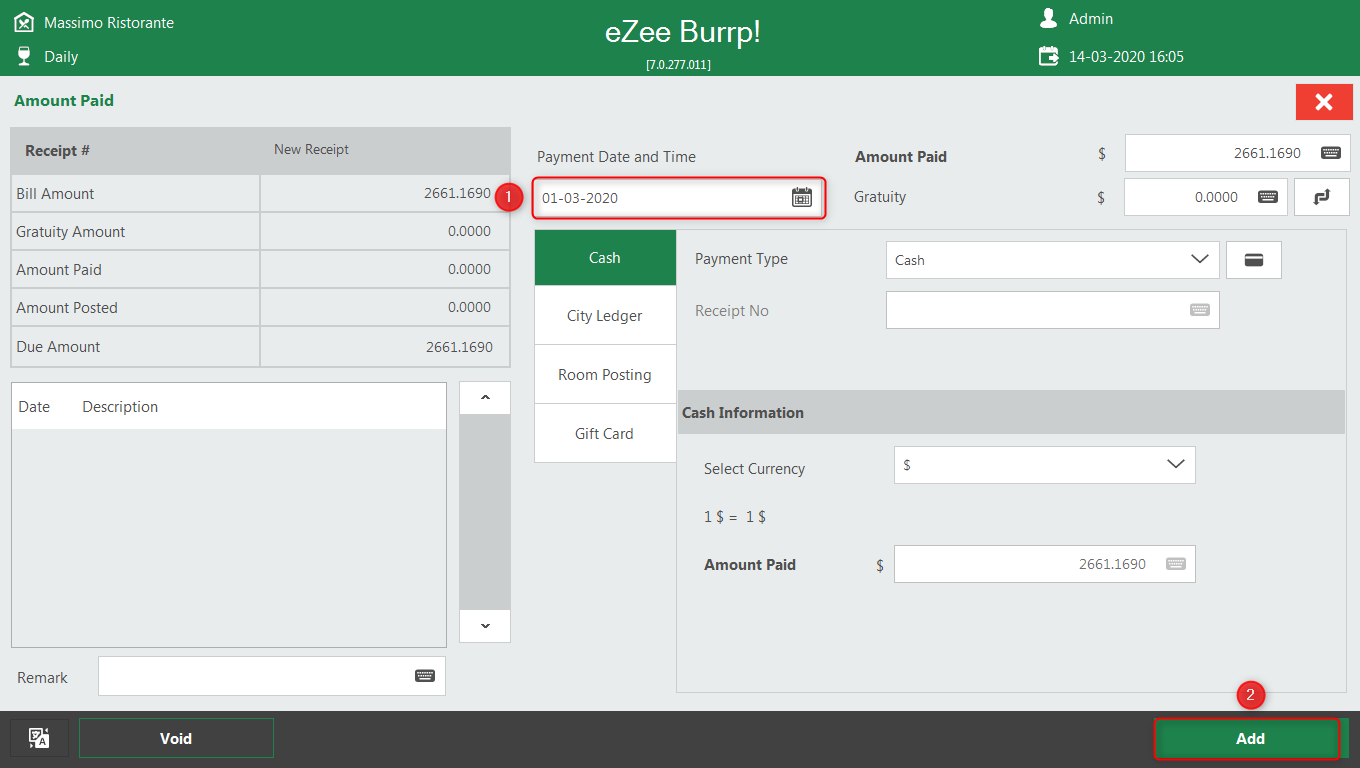Click the version text [7.0.277.011]
The width and height of the screenshot is (1360, 768).
tap(678, 65)
